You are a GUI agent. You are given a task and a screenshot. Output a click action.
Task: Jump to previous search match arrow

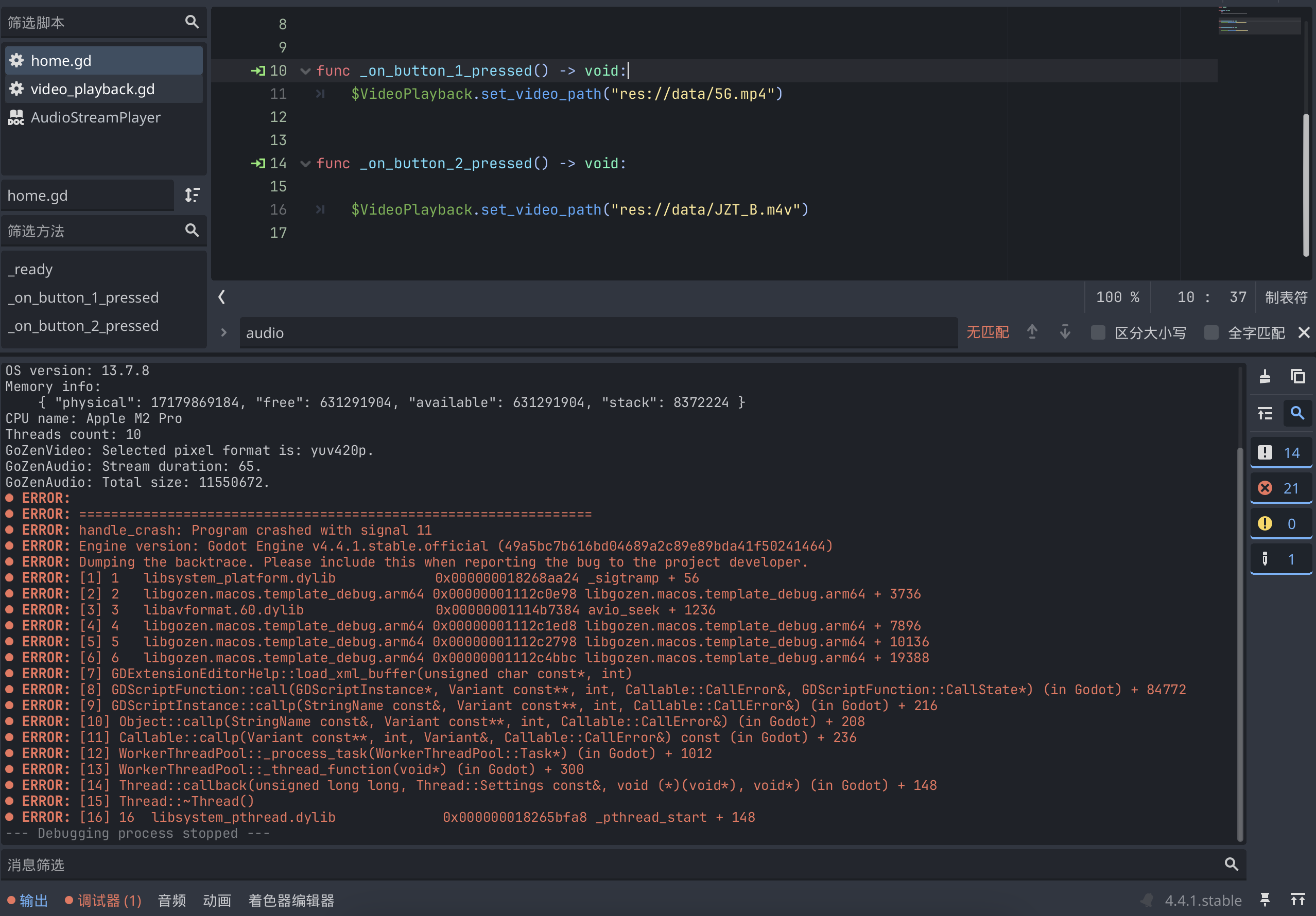coord(1032,332)
